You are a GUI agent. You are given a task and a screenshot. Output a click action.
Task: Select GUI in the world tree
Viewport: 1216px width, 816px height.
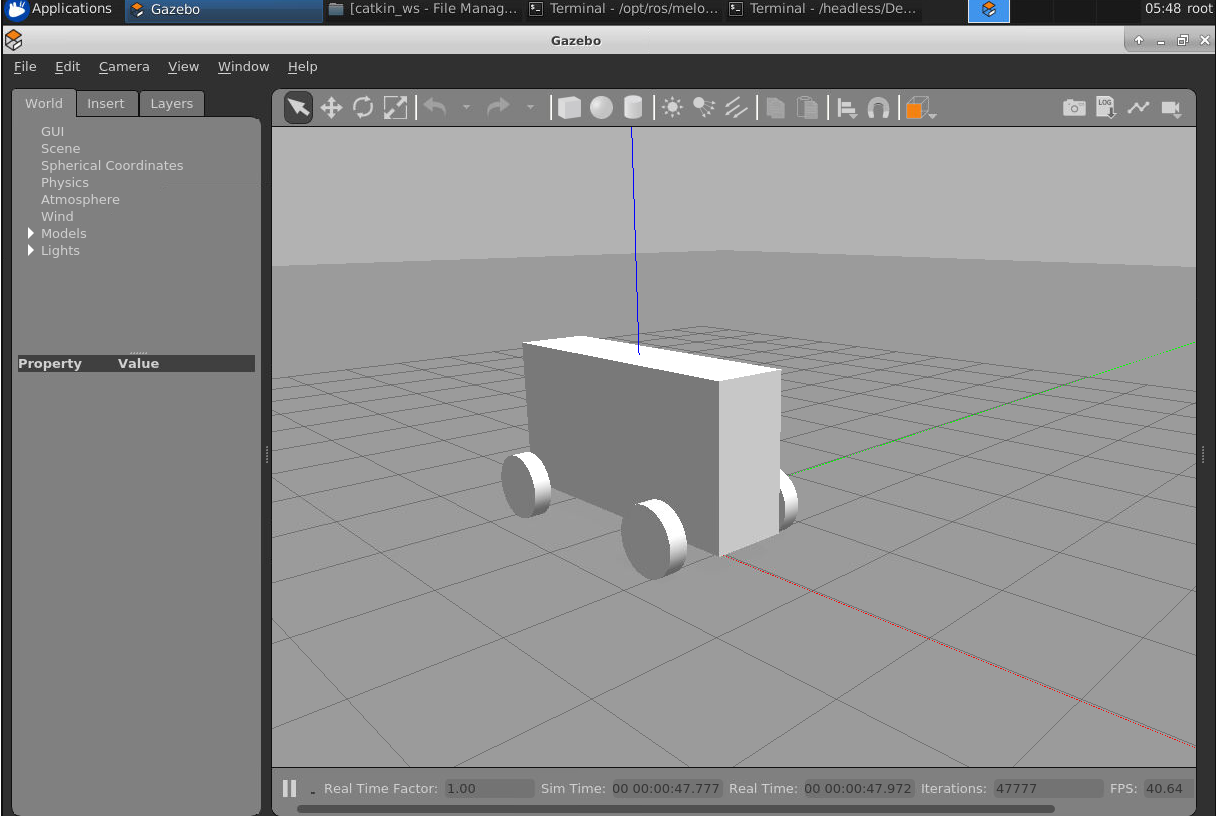[x=52, y=131]
